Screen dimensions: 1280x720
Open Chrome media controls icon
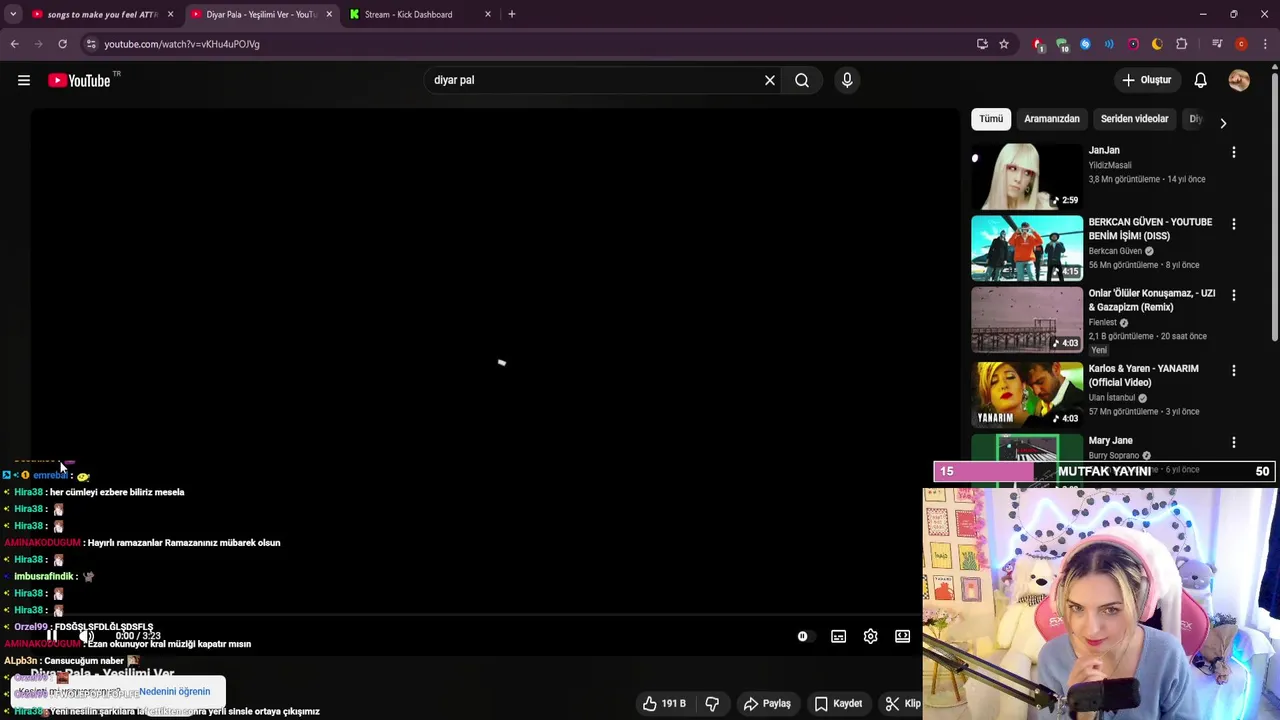[1217, 44]
